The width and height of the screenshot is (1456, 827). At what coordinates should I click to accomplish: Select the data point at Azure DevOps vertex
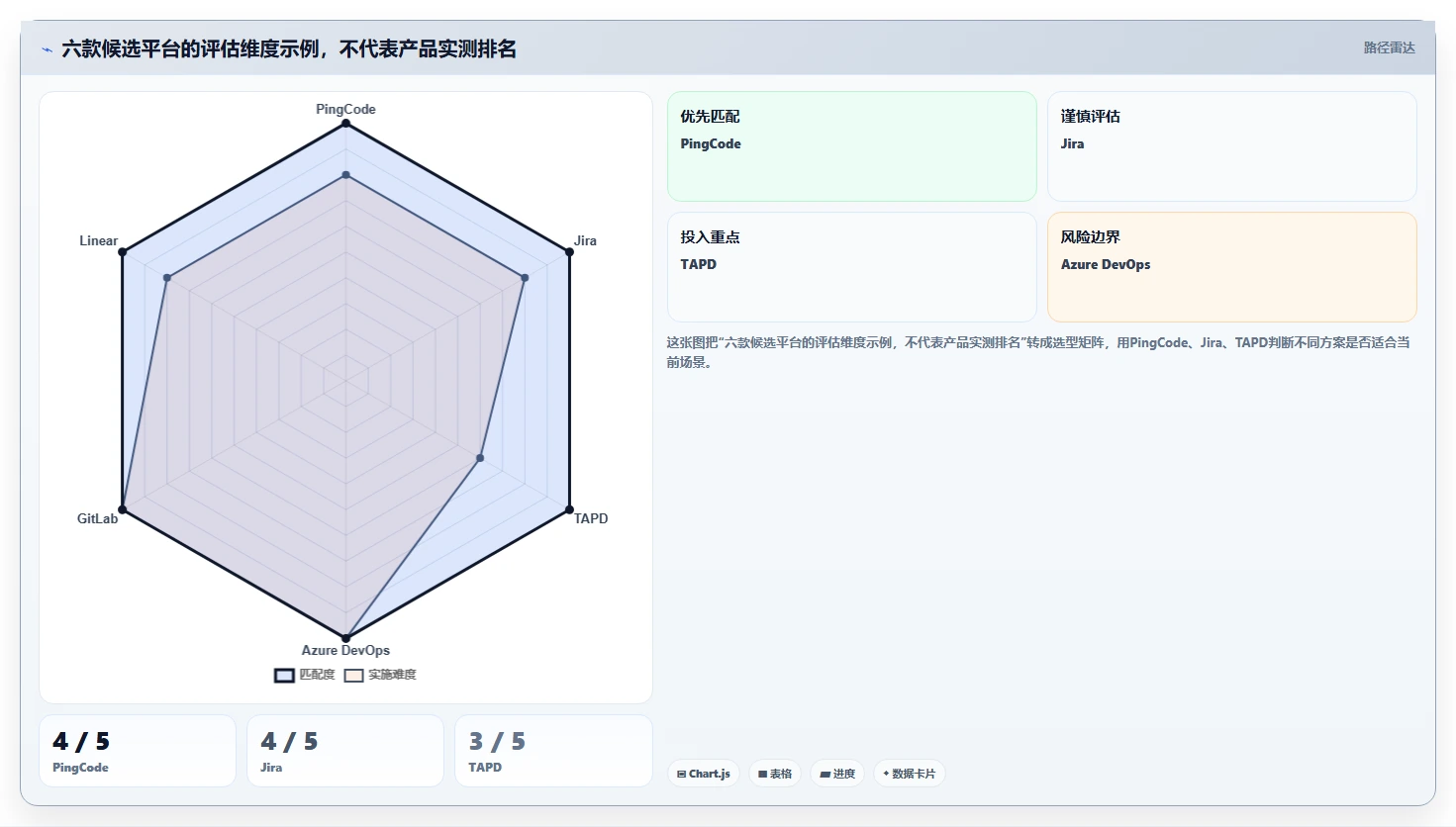pos(345,638)
